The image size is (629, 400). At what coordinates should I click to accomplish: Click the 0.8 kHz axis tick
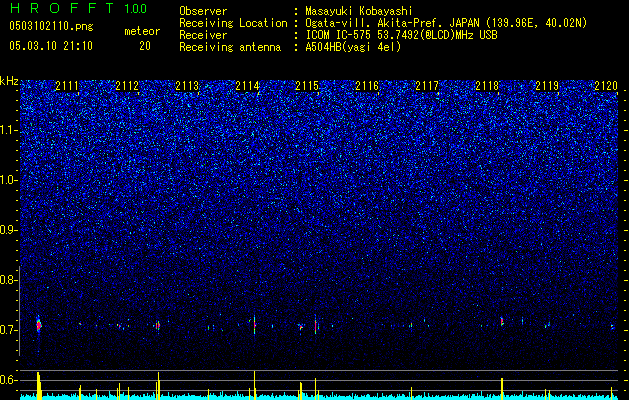pos(10,280)
